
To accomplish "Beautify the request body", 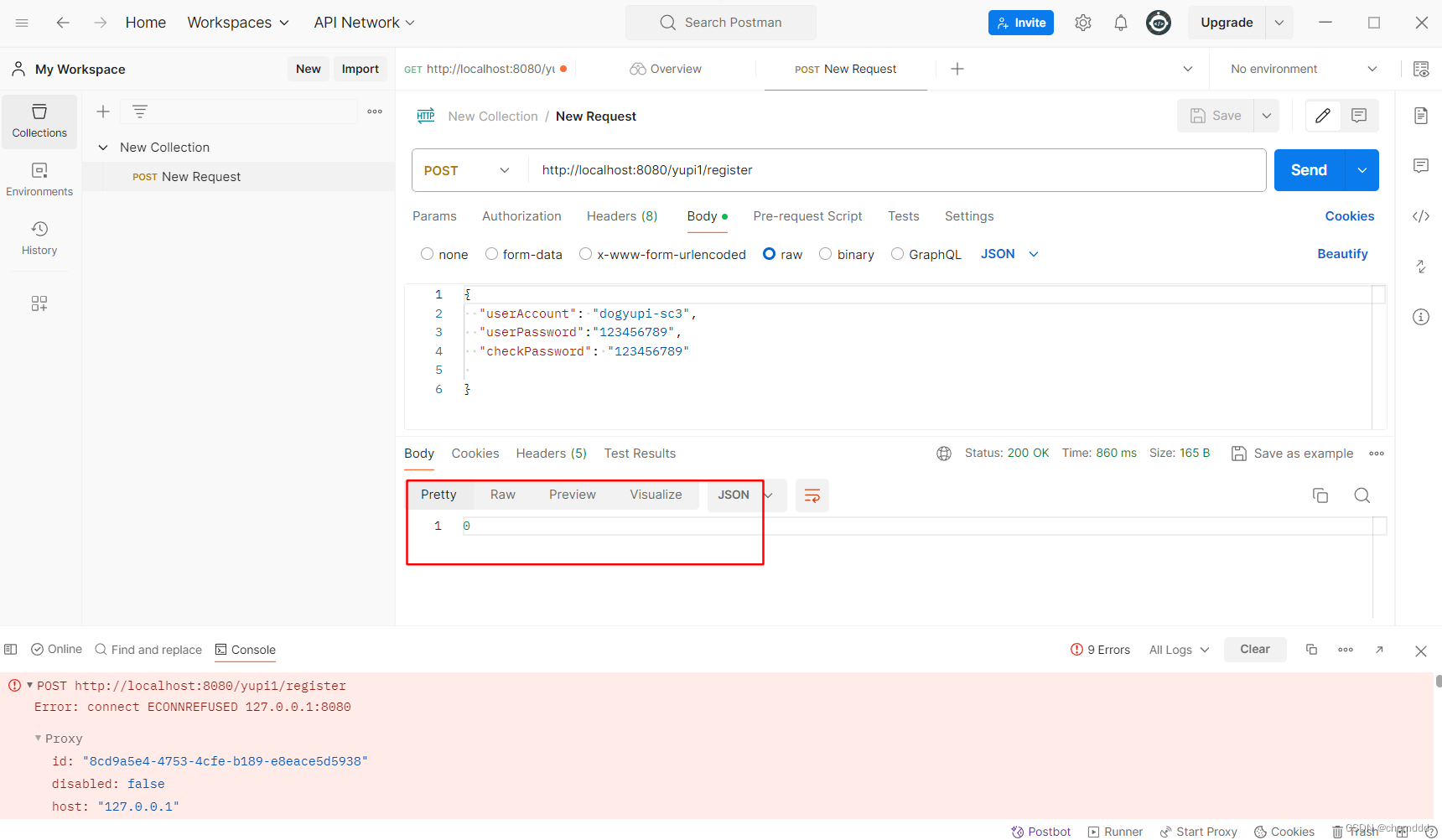I will click(x=1342, y=254).
